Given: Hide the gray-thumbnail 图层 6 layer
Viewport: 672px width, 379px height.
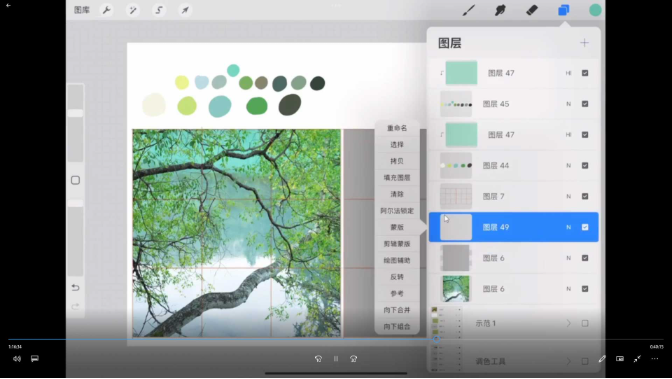Looking at the screenshot, I should pyautogui.click(x=585, y=258).
